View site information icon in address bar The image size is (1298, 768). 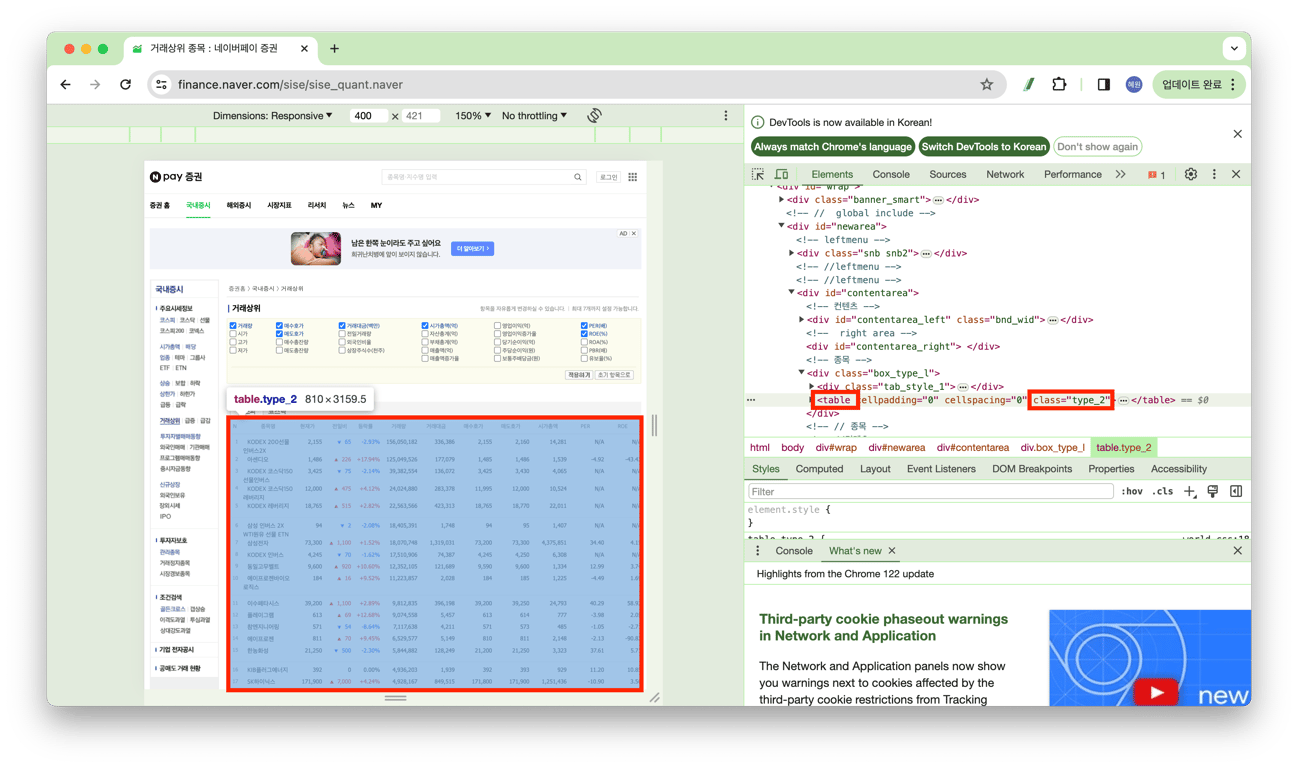pos(162,85)
